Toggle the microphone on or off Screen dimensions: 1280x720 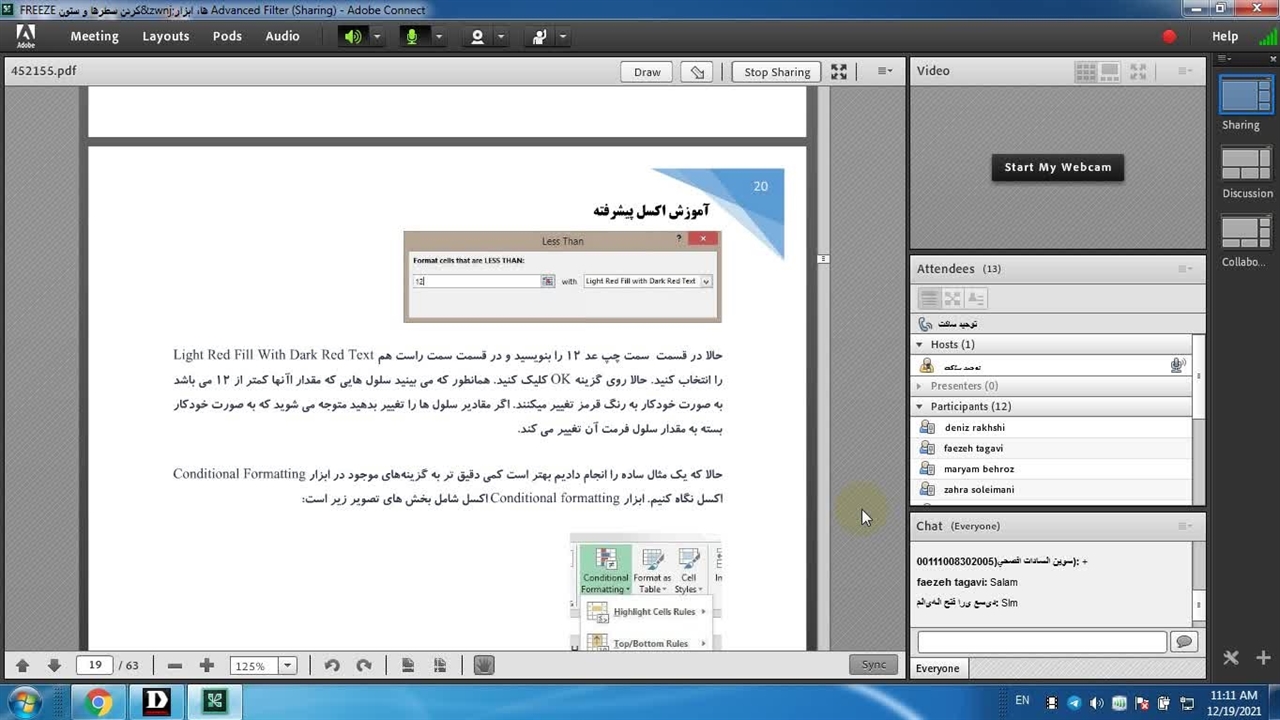coord(412,37)
